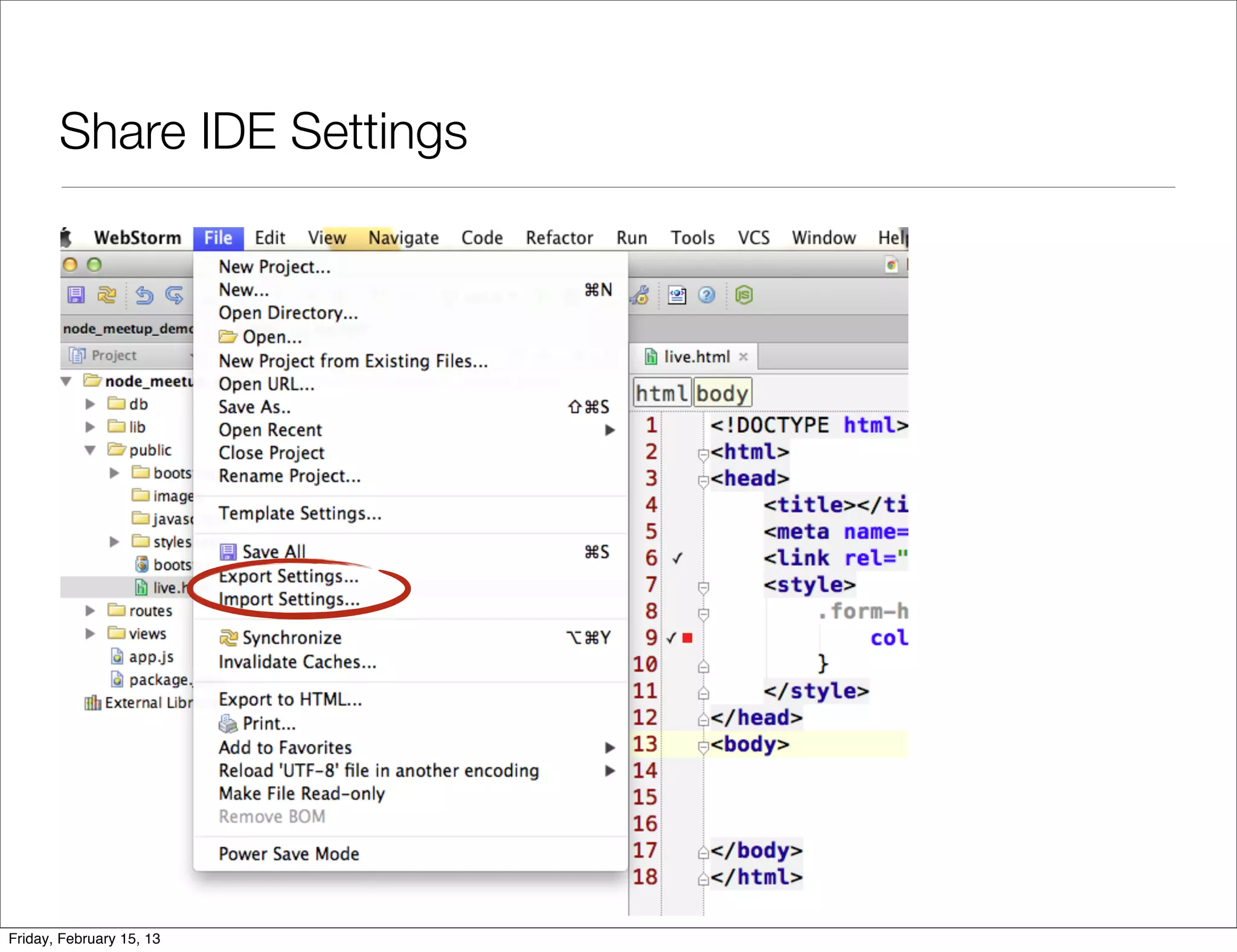Open the View menu
Screen dimensions: 1237x952
[x=327, y=238]
